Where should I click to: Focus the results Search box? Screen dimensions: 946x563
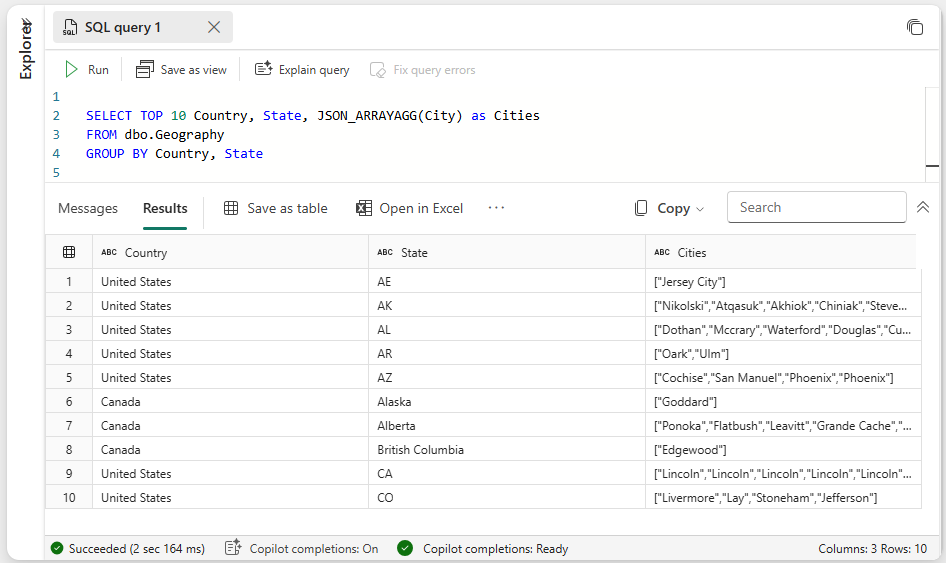816,207
